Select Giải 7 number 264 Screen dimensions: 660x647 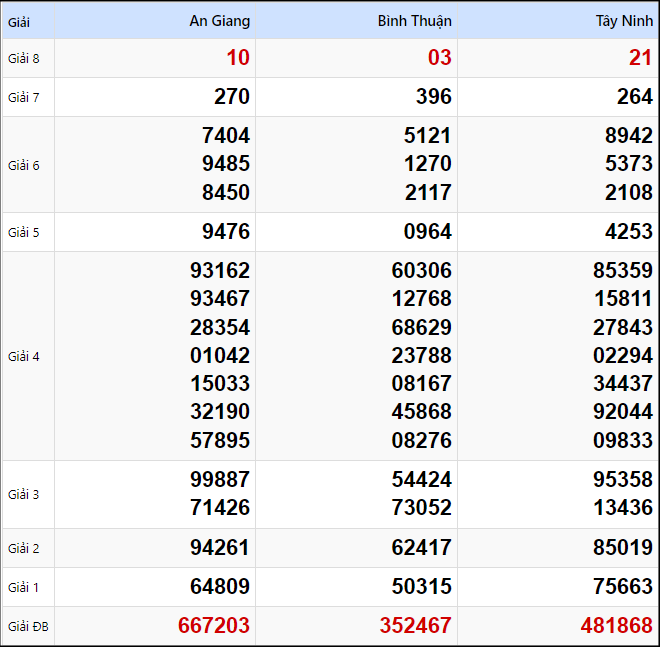pyautogui.click(x=634, y=97)
